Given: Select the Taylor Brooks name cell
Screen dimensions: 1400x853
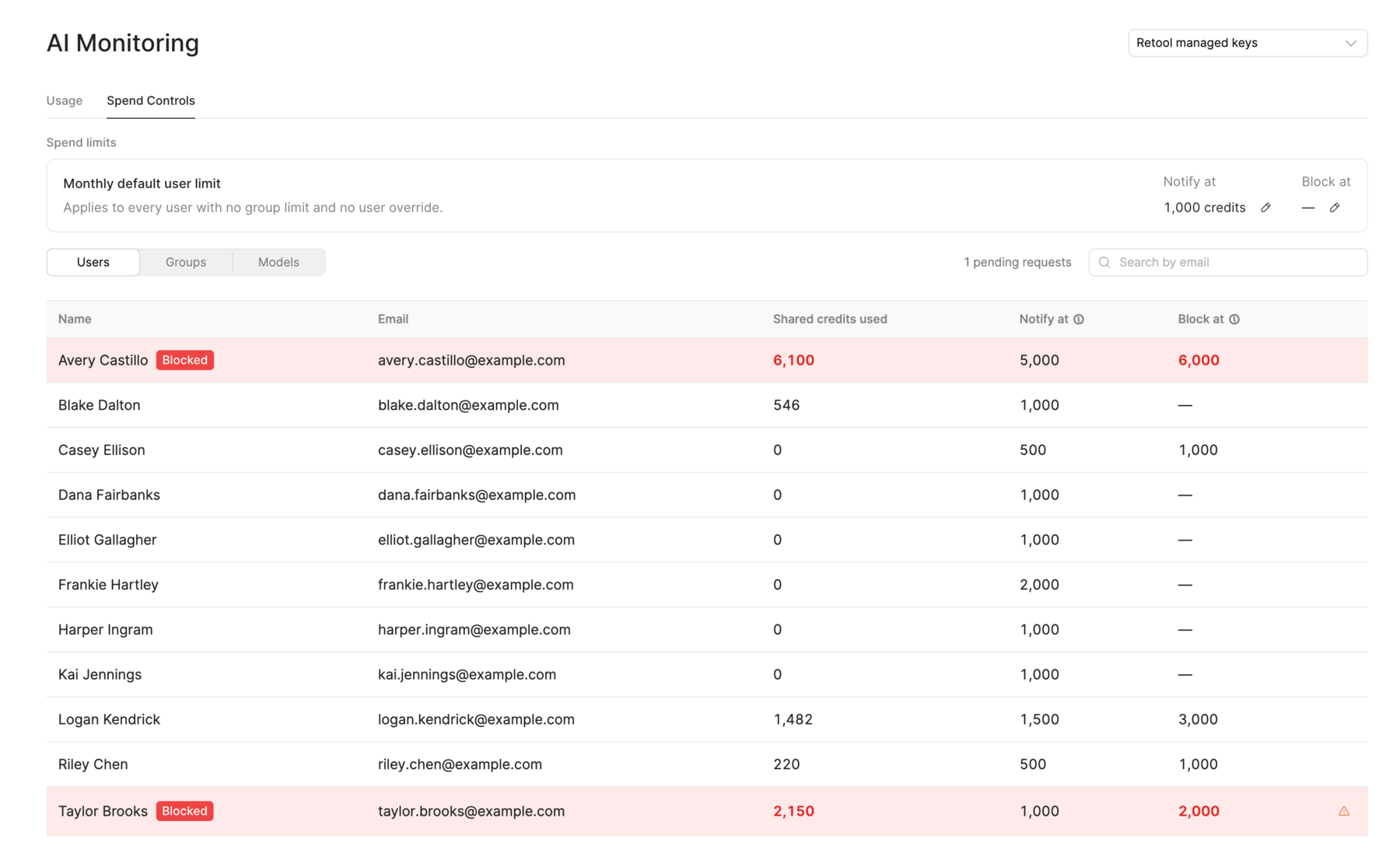Looking at the screenshot, I should coord(103,811).
